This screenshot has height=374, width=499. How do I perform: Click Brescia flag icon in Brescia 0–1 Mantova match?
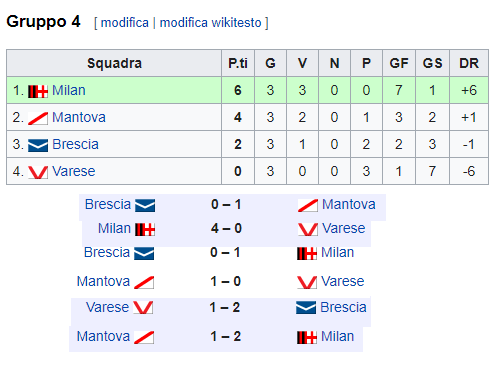145,205
